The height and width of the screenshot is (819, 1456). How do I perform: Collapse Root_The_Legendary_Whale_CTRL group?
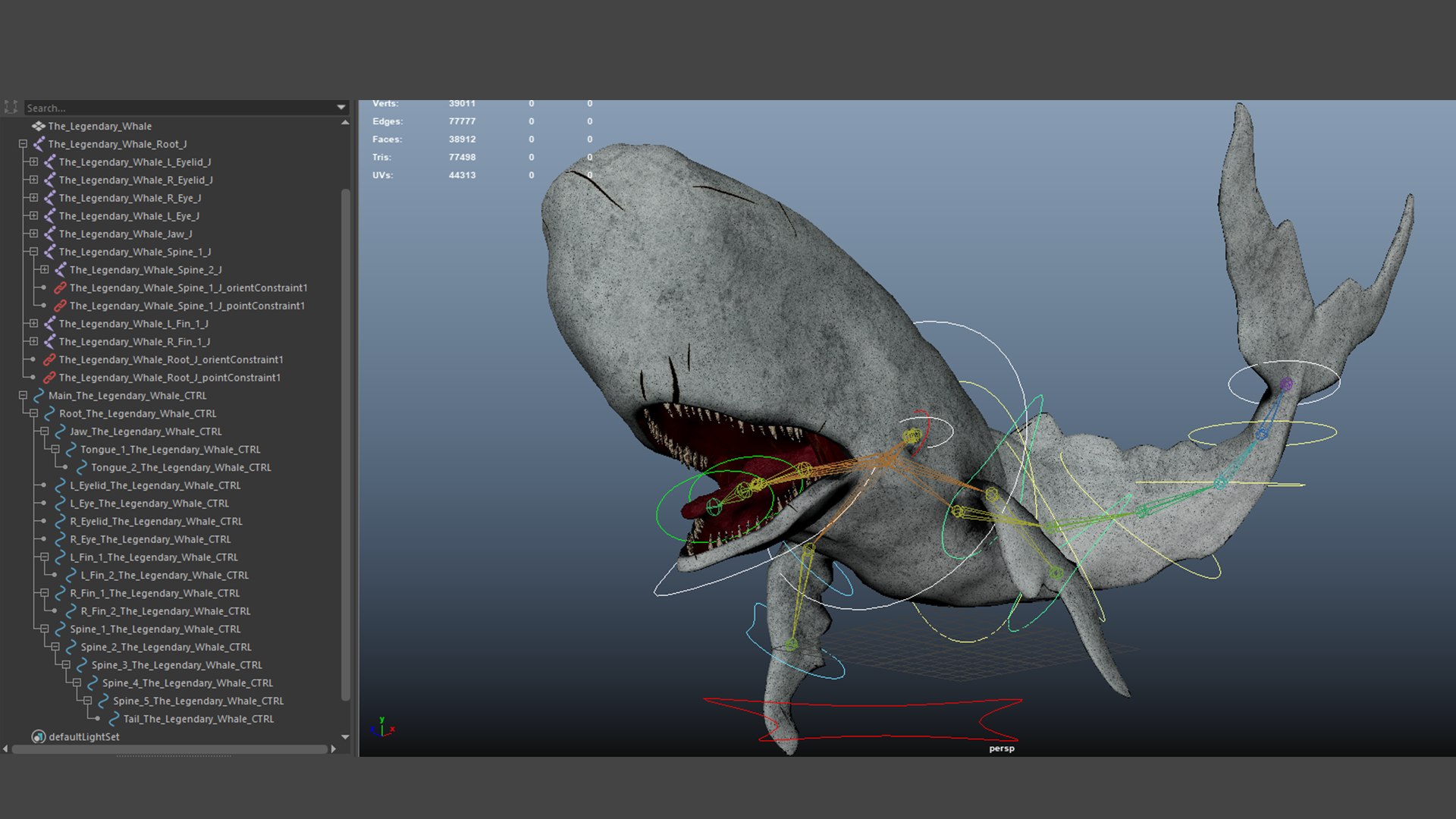pos(33,414)
